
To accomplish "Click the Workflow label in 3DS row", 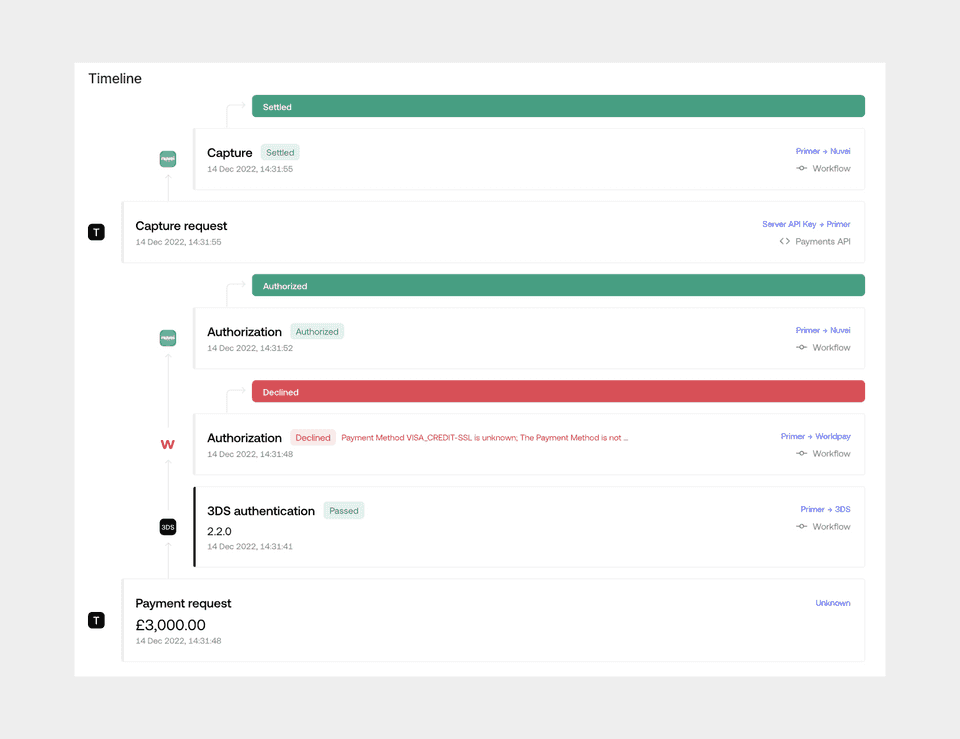I will pyautogui.click(x=831, y=527).
